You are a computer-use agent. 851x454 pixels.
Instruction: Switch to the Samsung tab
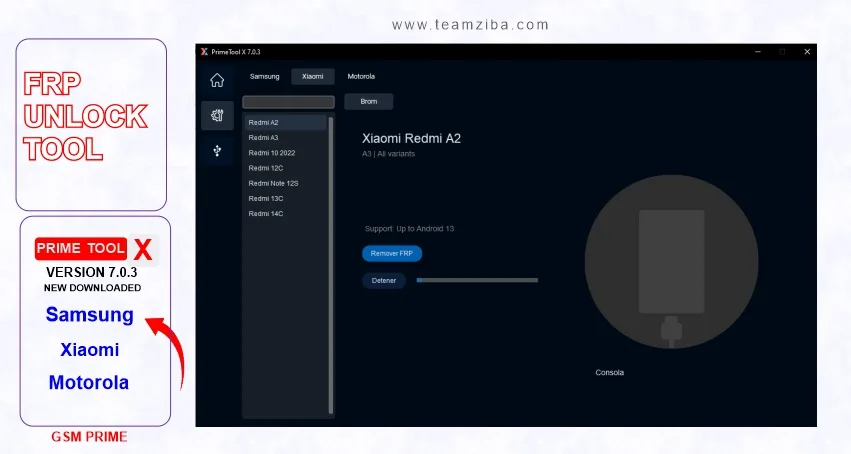(264, 76)
